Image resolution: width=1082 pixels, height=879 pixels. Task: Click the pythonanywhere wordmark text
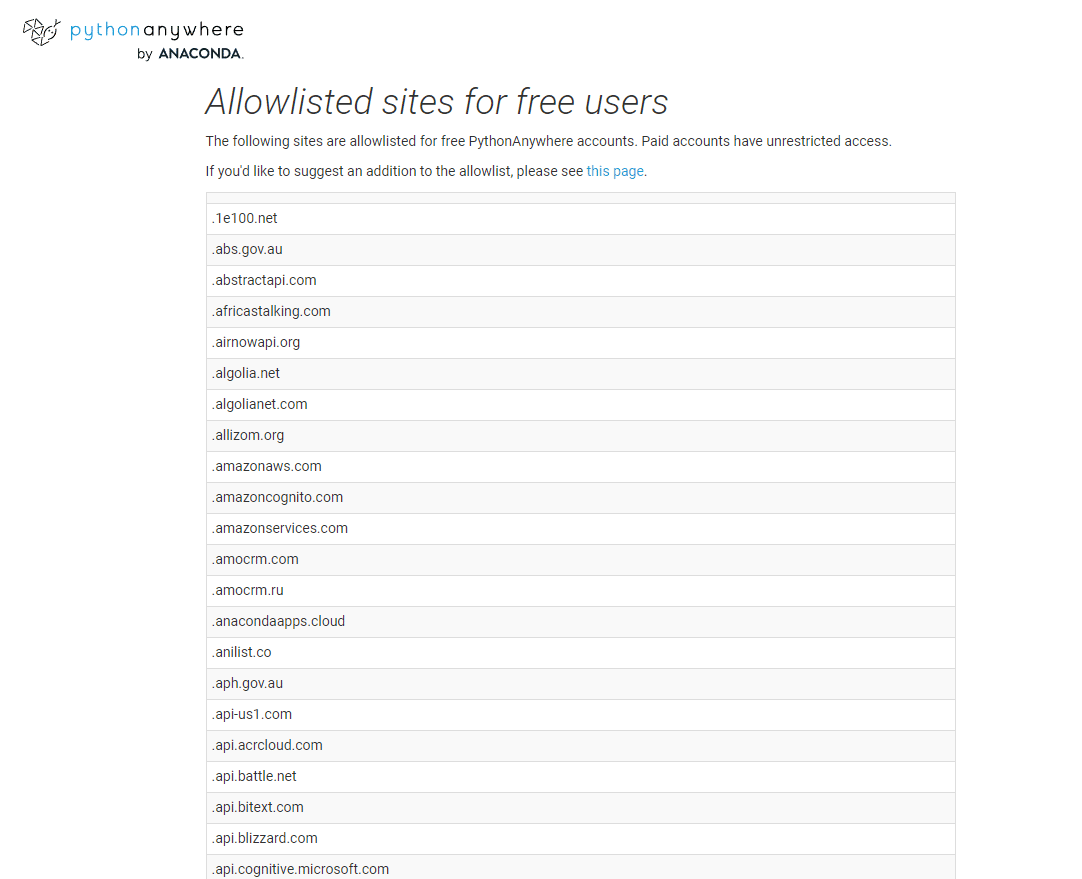coord(156,31)
